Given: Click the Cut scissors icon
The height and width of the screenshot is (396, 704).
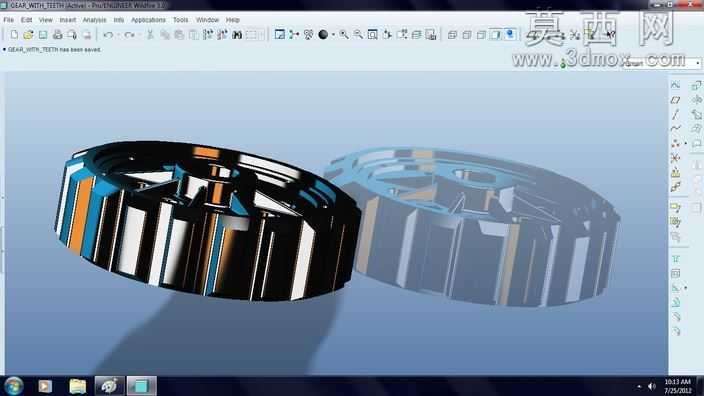Looking at the screenshot, I should pyautogui.click(x=150, y=35).
